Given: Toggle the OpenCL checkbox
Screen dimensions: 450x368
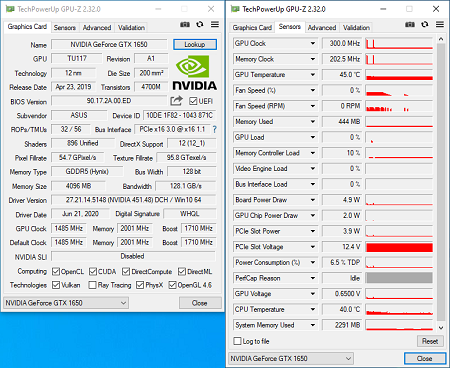Looking at the screenshot, I should (x=56, y=272).
